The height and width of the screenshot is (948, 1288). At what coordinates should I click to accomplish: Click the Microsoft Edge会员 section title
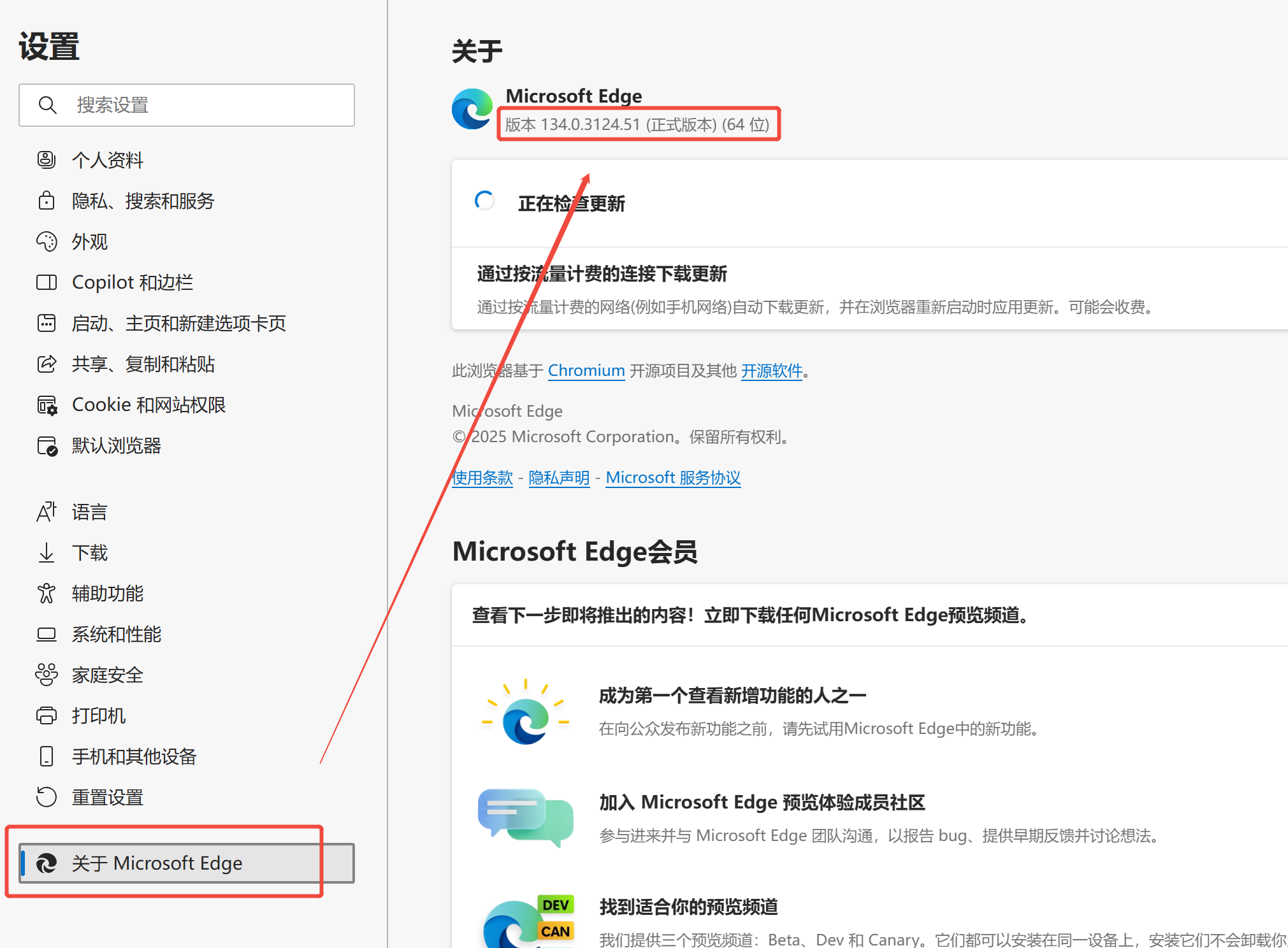575,551
